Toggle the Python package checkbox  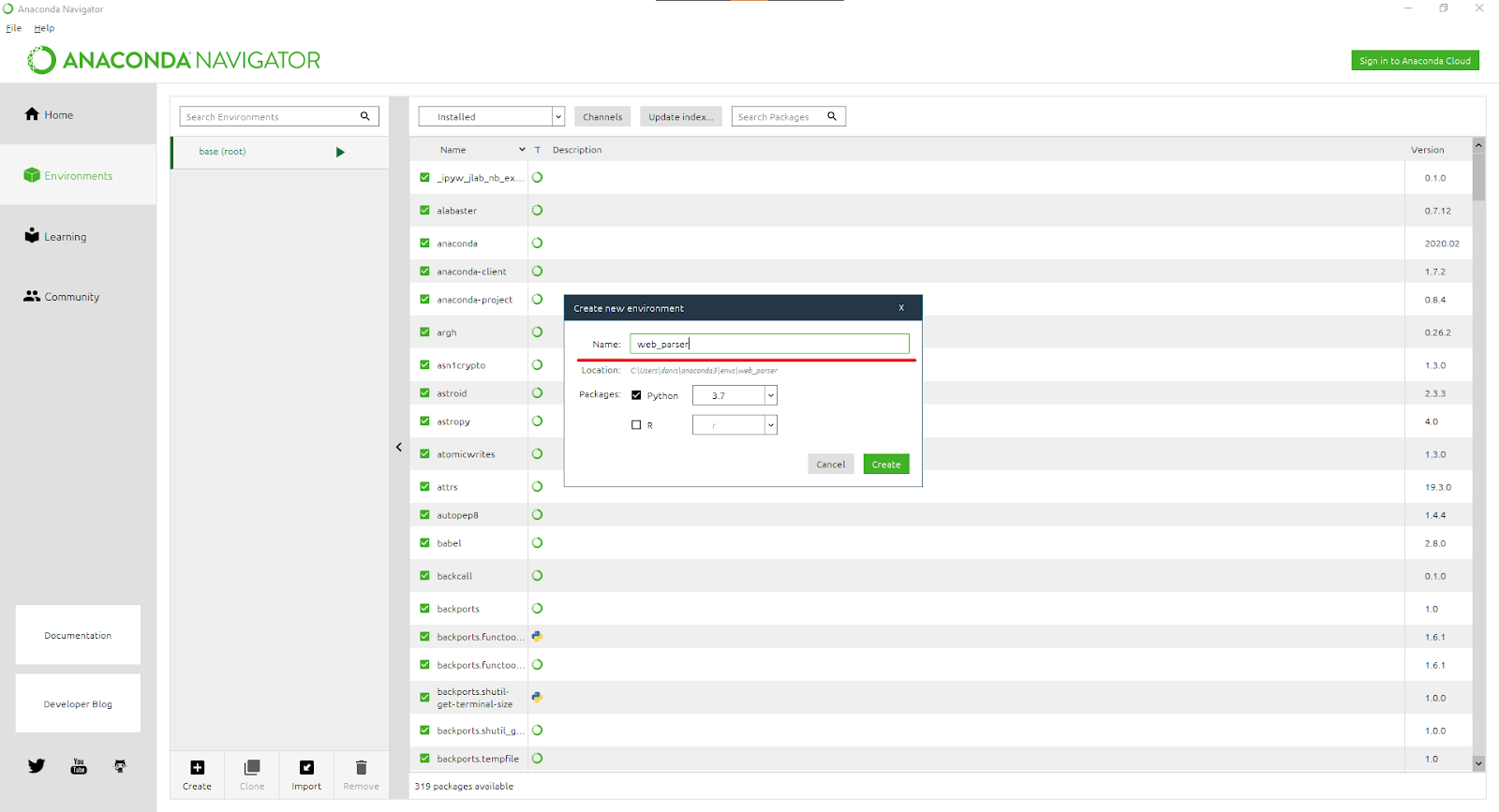point(636,395)
